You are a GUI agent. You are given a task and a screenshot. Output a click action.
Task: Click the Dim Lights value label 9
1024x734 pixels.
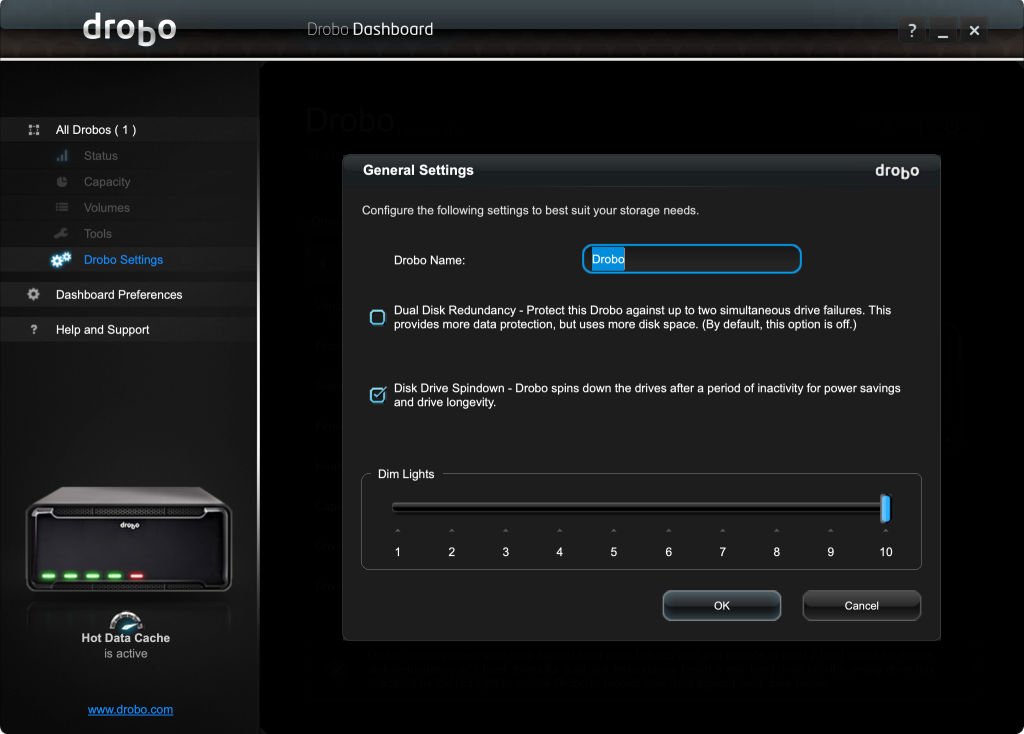click(831, 552)
